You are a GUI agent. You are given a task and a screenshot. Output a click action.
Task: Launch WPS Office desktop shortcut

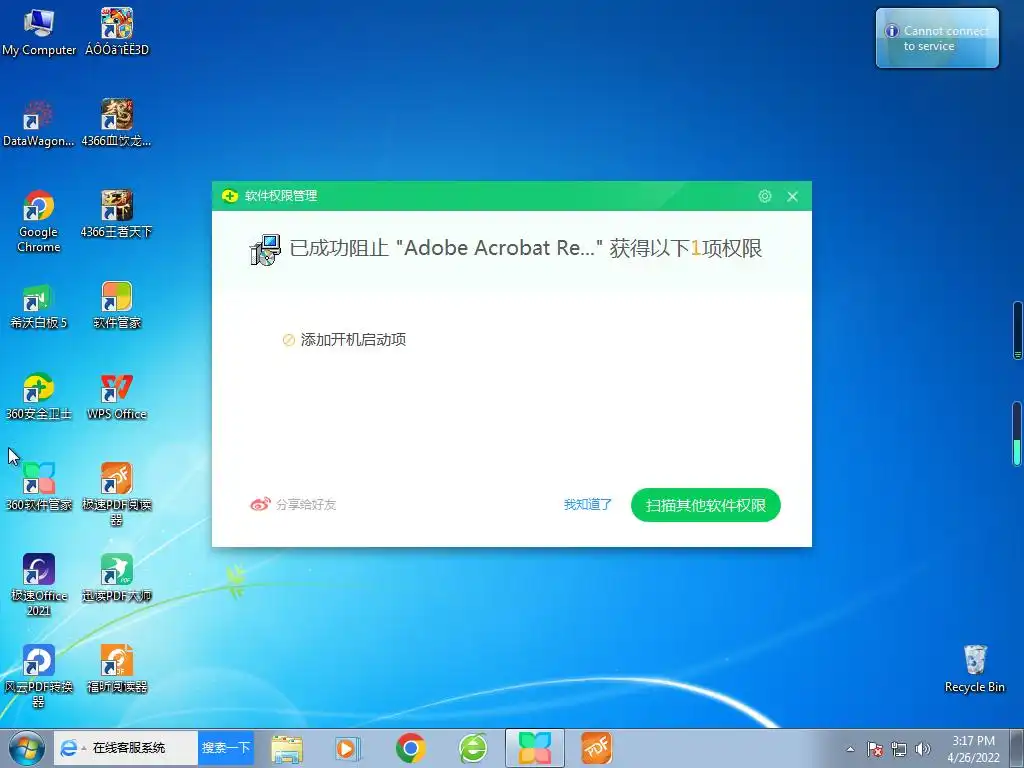click(x=117, y=397)
